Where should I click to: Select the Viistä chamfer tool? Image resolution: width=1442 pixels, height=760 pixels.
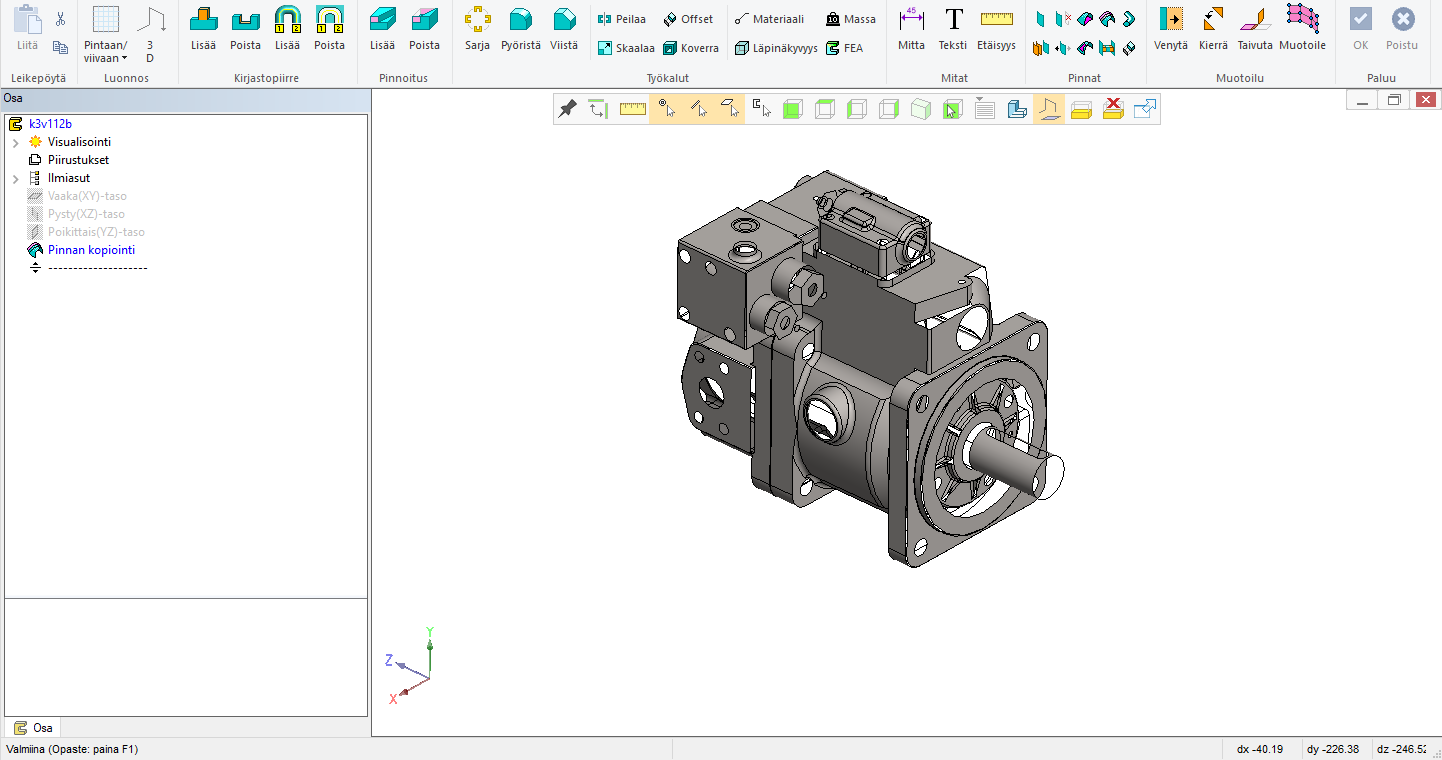point(564,28)
